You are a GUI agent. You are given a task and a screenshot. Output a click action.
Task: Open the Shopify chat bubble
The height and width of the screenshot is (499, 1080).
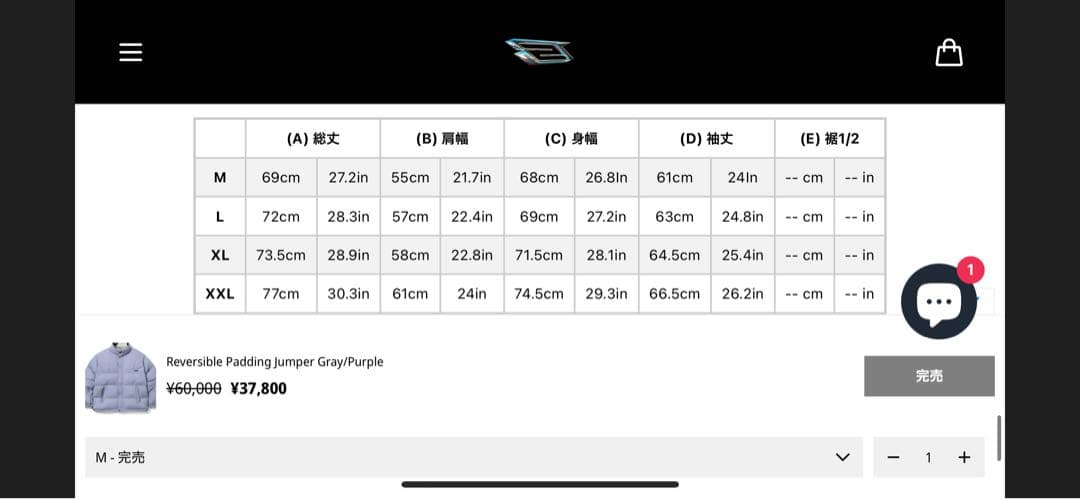pyautogui.click(x=938, y=301)
